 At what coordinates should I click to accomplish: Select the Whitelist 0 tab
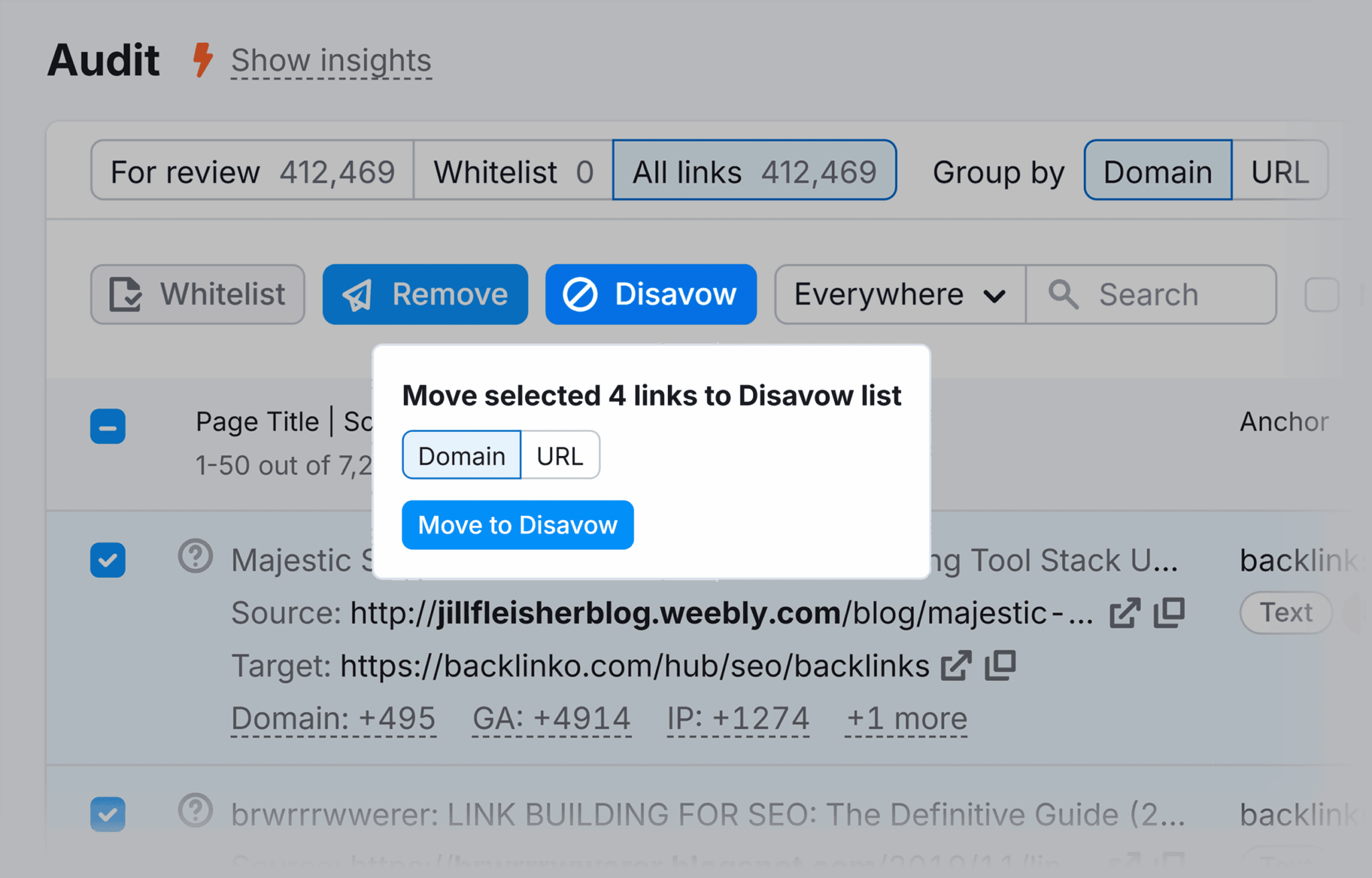(512, 171)
